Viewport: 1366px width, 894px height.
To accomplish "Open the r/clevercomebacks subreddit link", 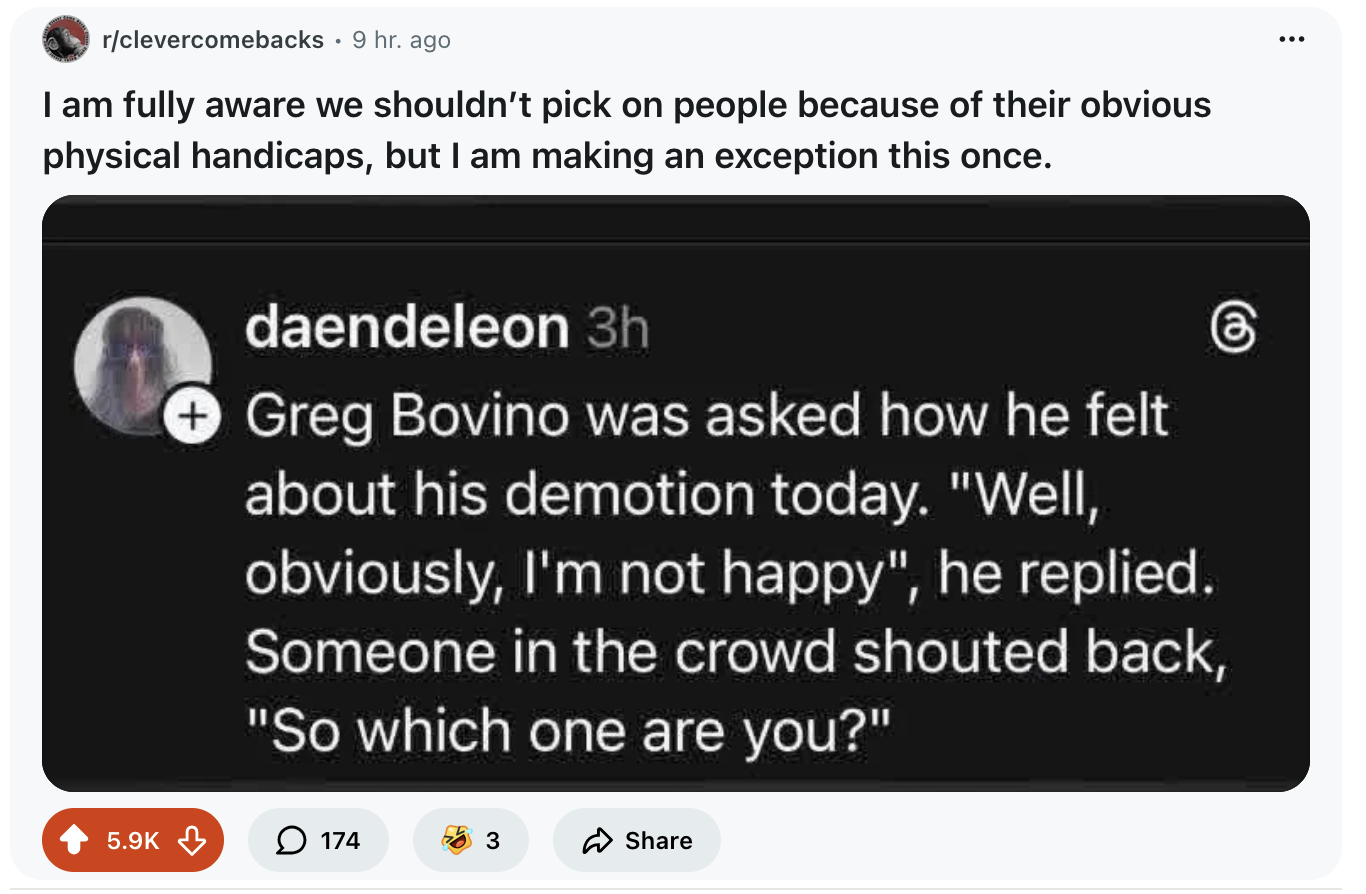I will [212, 40].
